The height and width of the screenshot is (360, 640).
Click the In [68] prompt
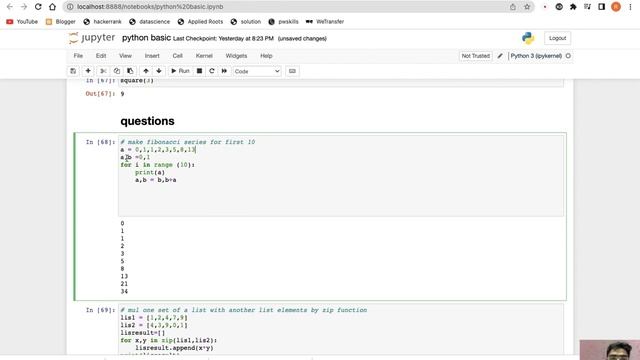pyautogui.click(x=100, y=142)
